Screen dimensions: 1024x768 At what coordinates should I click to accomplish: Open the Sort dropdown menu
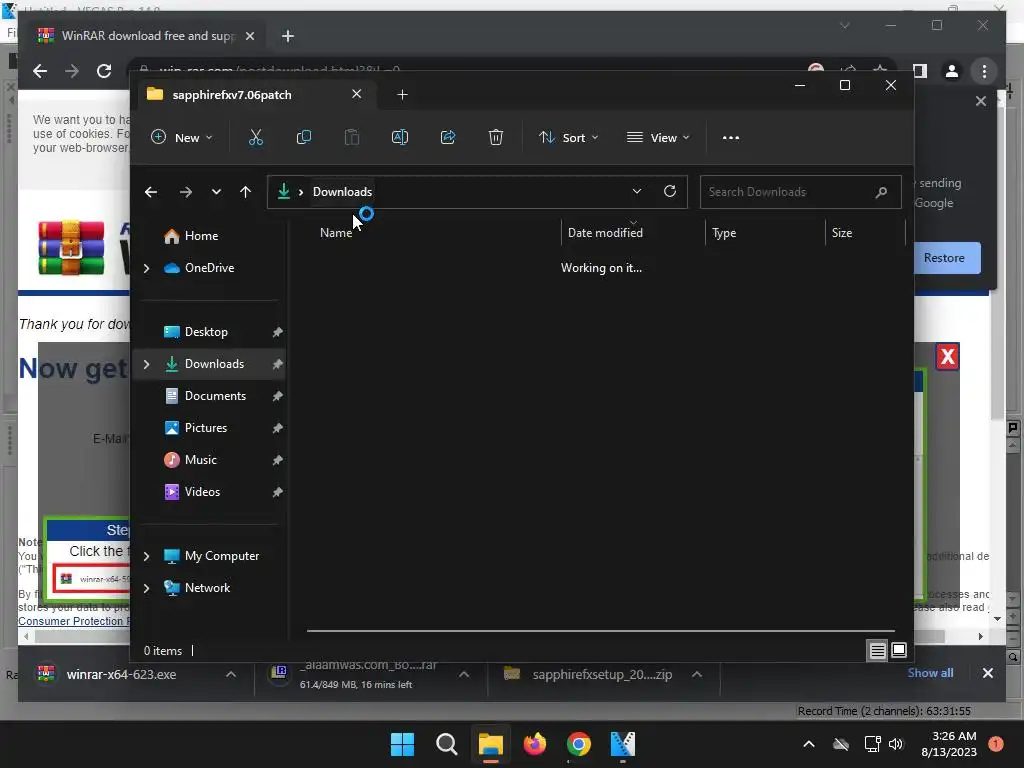coord(568,138)
